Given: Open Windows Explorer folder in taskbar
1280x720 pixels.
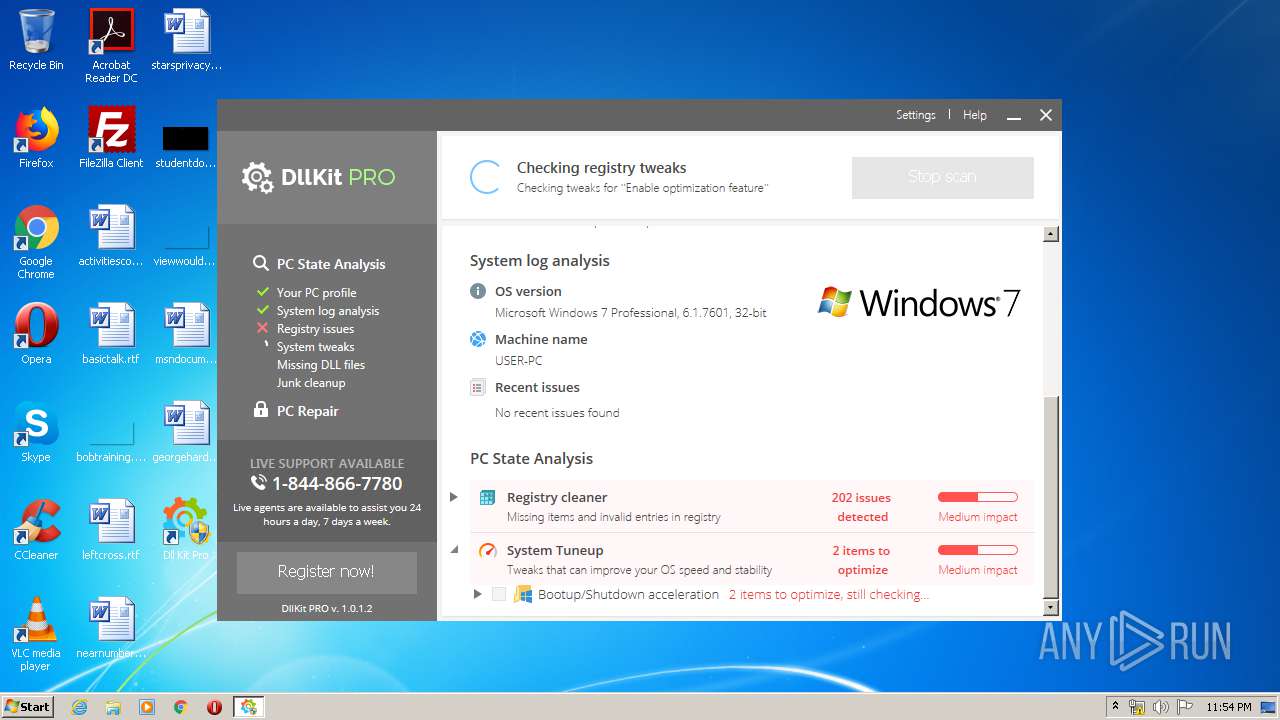Looking at the screenshot, I should tap(113, 707).
